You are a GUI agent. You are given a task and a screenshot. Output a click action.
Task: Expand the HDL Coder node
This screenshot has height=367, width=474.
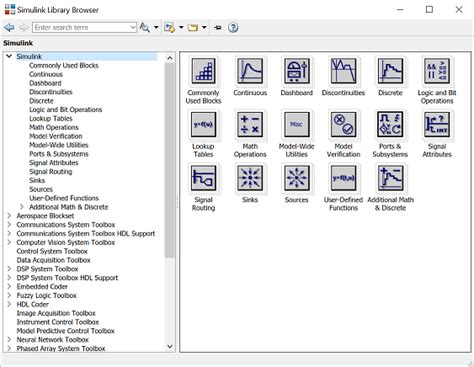point(9,304)
